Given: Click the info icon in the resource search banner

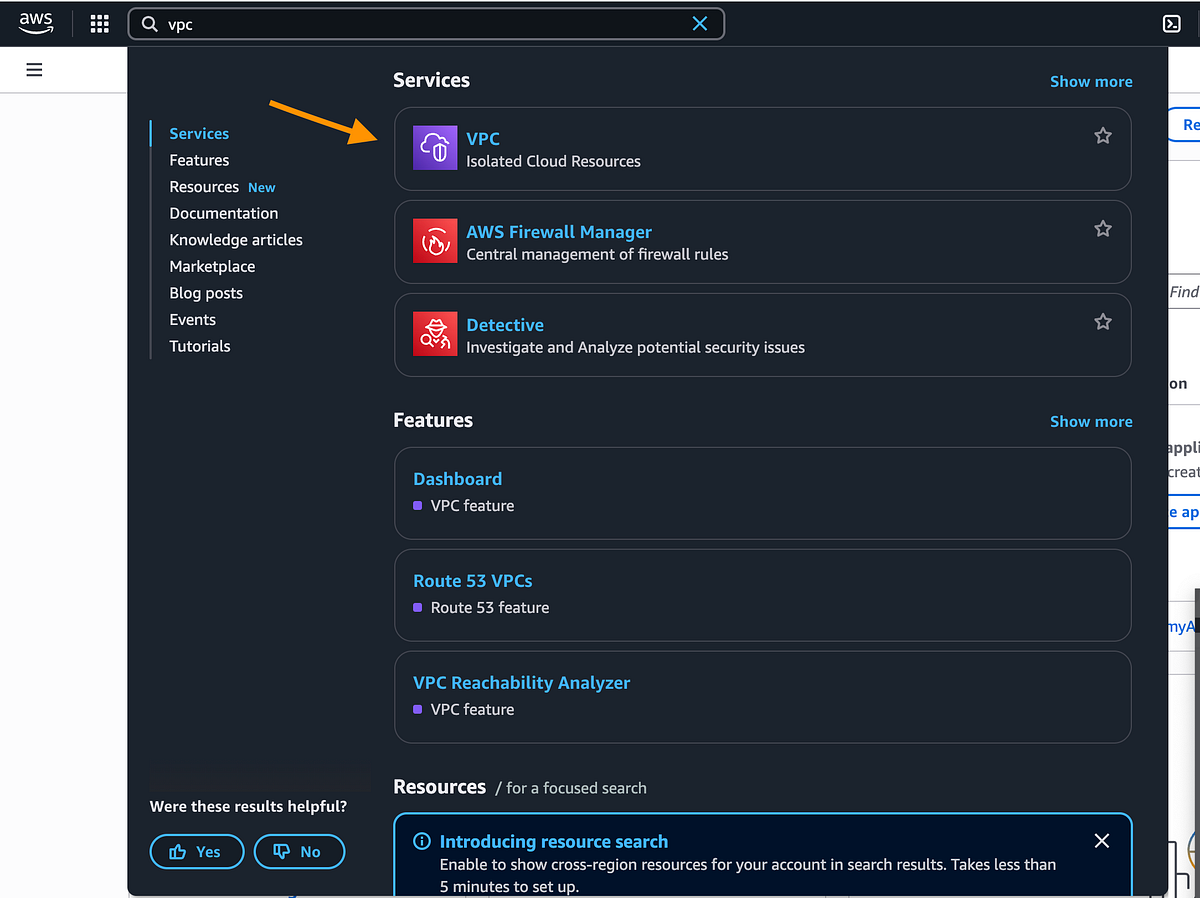Looking at the screenshot, I should coord(421,841).
